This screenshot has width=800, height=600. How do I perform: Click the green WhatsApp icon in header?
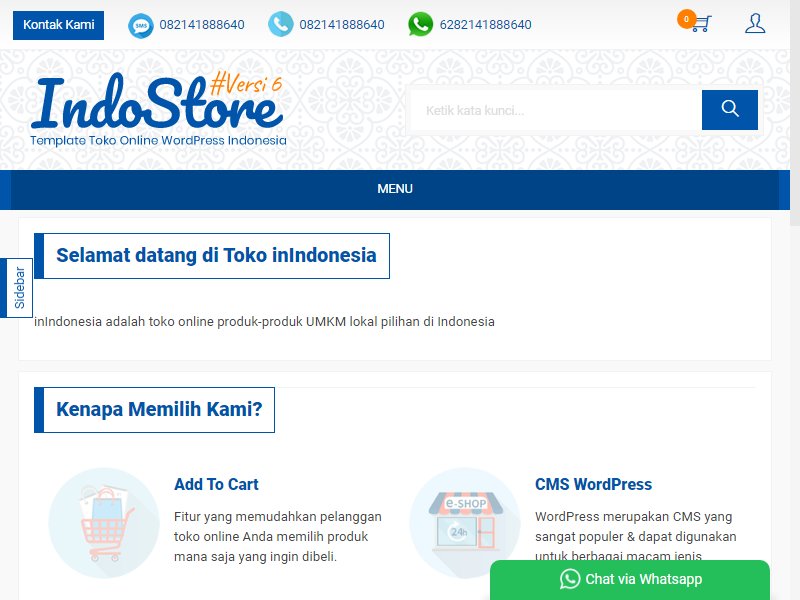click(420, 24)
